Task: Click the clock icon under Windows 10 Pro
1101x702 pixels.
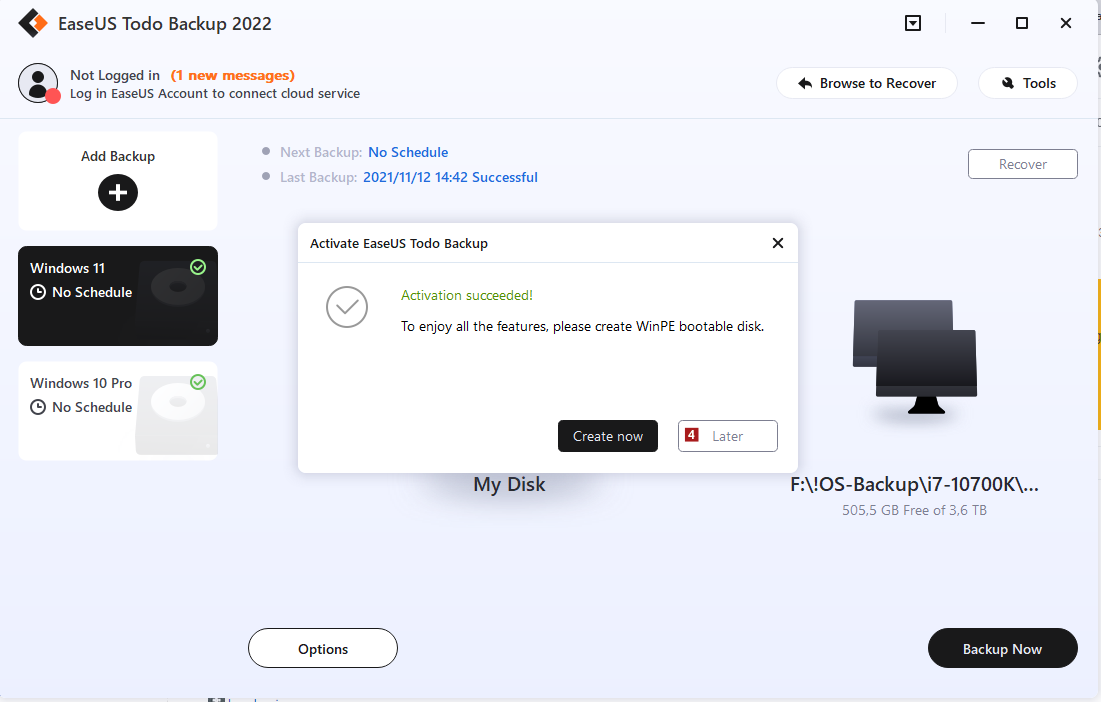Action: coord(38,407)
